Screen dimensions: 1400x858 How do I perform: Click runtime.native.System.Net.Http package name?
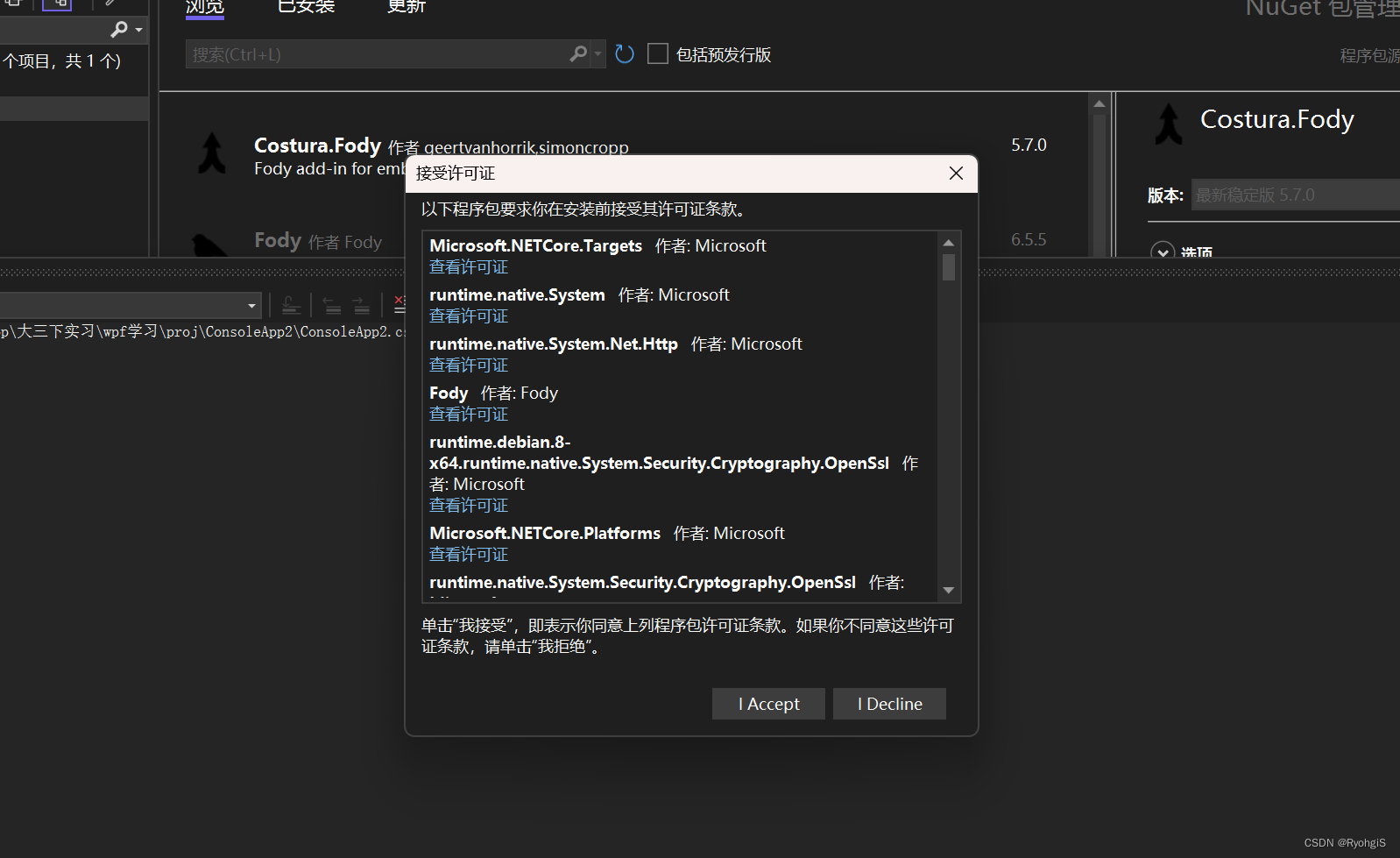(554, 344)
